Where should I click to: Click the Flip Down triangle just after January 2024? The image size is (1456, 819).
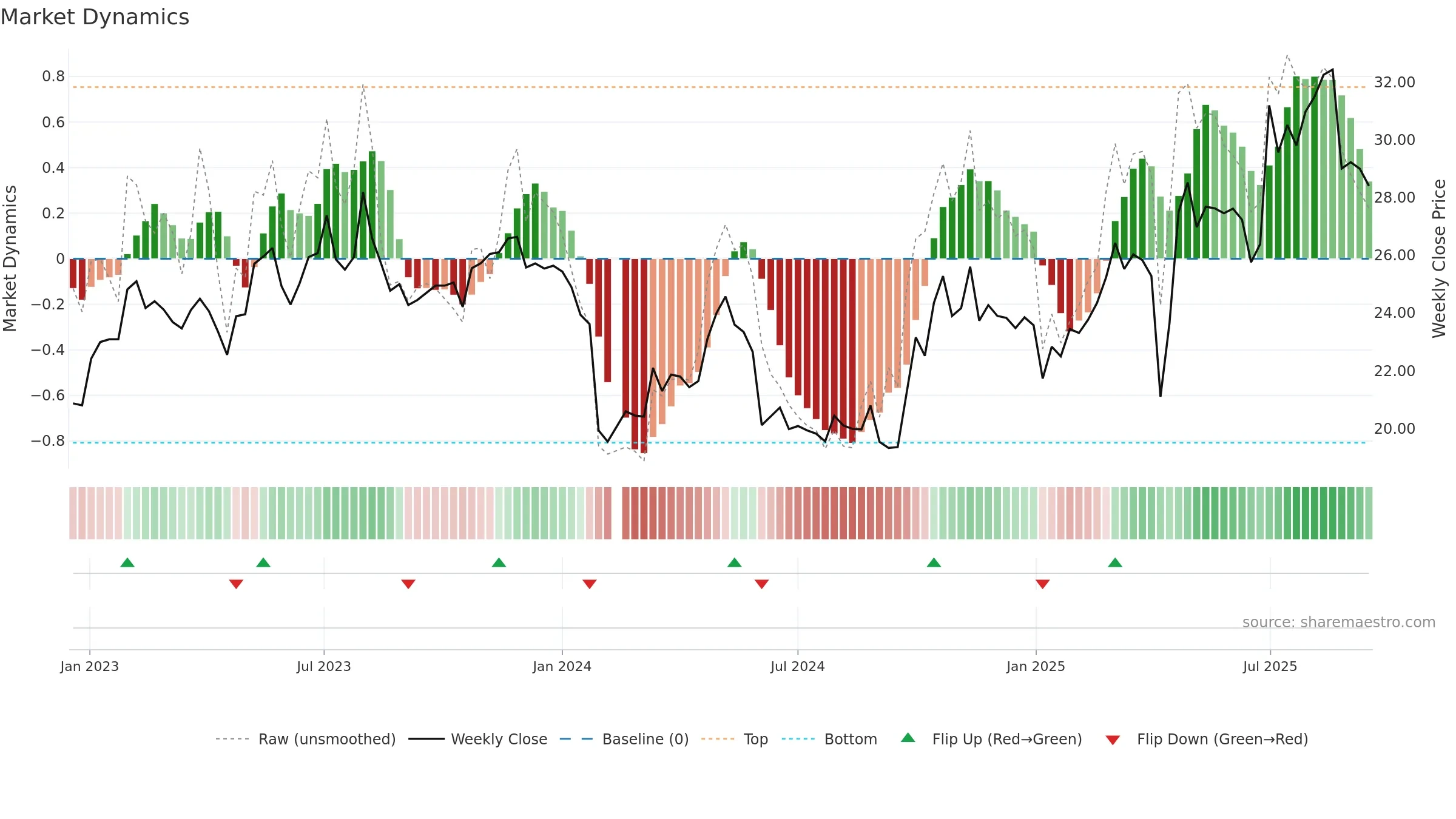(x=590, y=584)
